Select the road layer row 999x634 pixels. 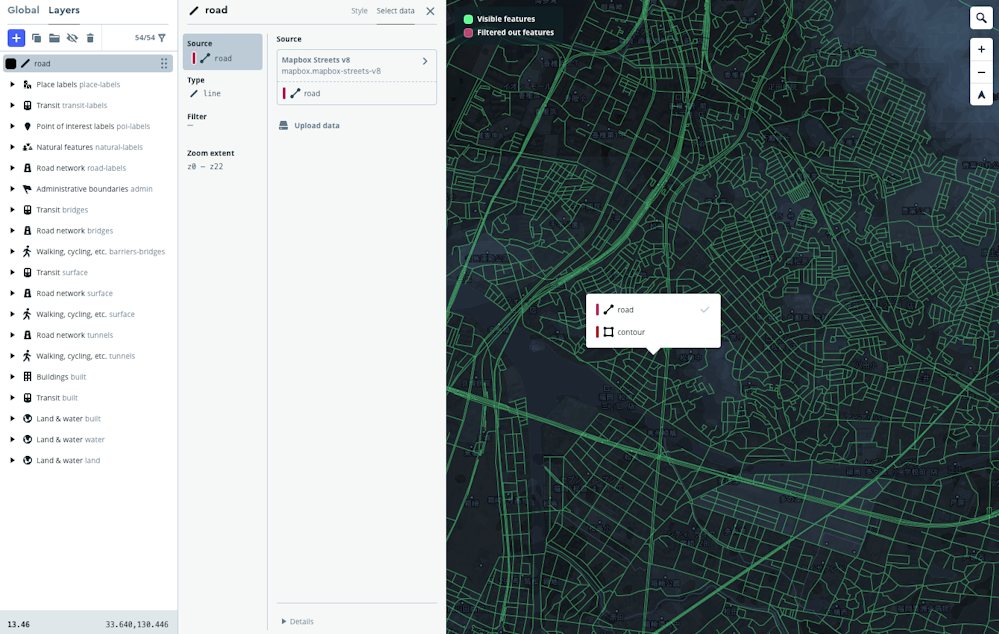pos(88,63)
